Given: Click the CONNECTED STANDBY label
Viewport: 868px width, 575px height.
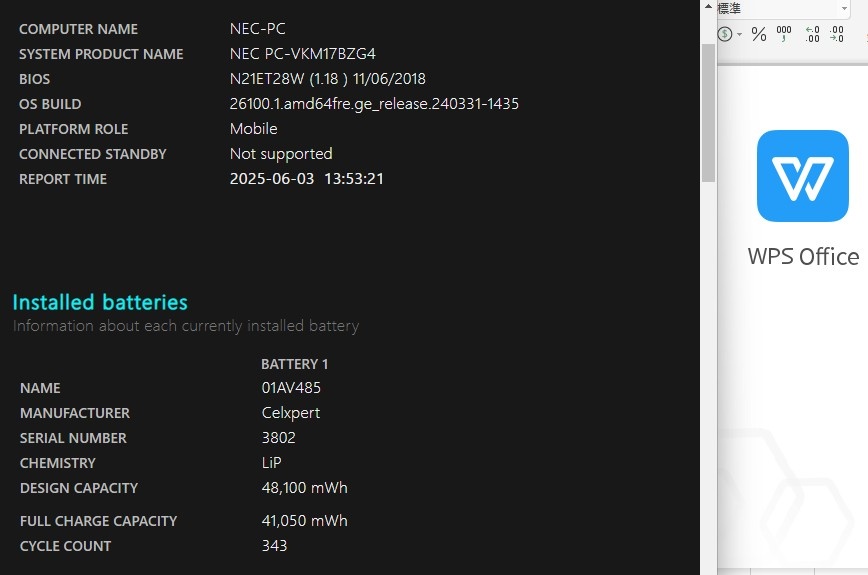Looking at the screenshot, I should 93,154.
